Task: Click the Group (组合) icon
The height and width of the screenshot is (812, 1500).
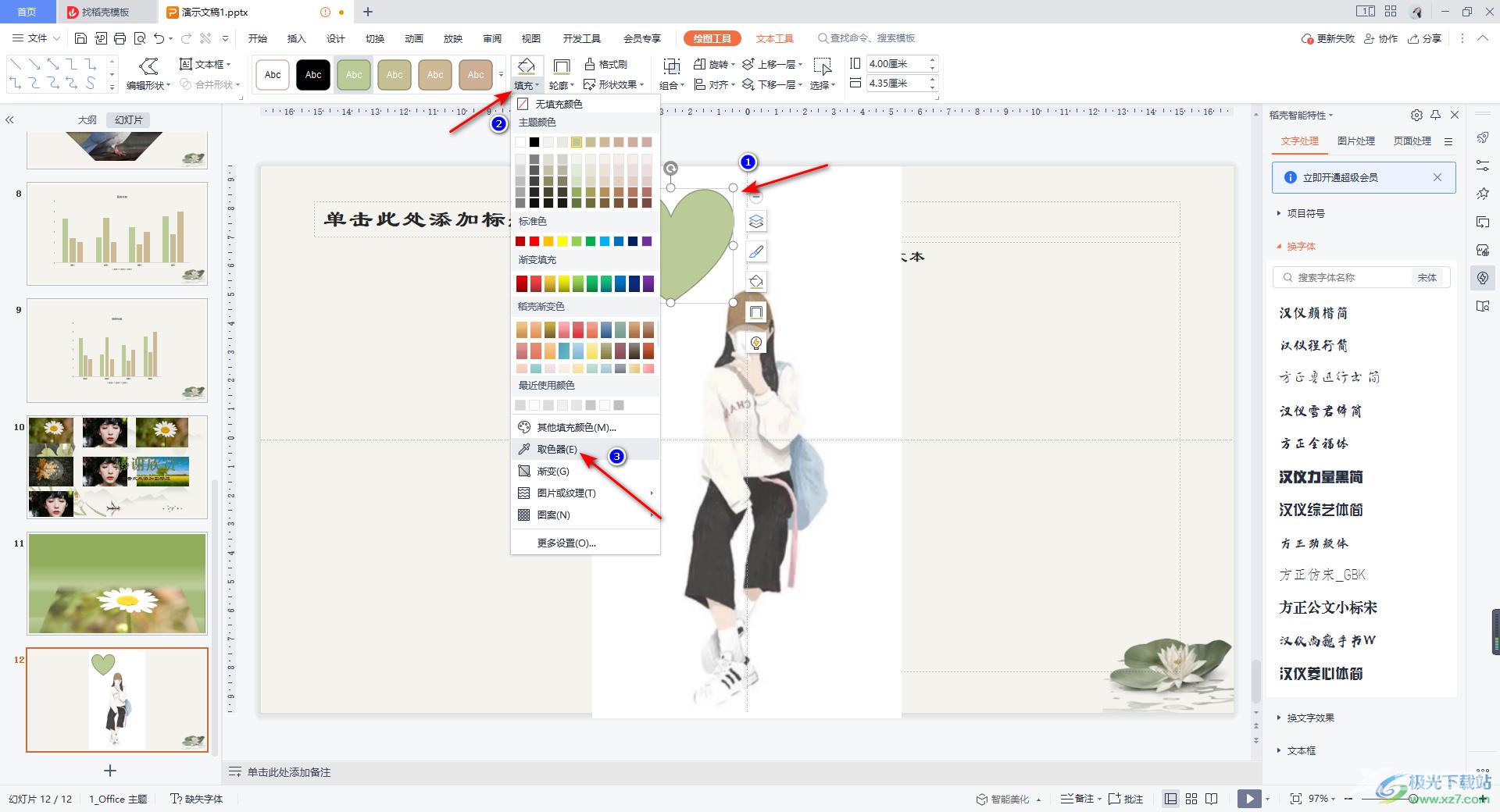Action: (671, 66)
